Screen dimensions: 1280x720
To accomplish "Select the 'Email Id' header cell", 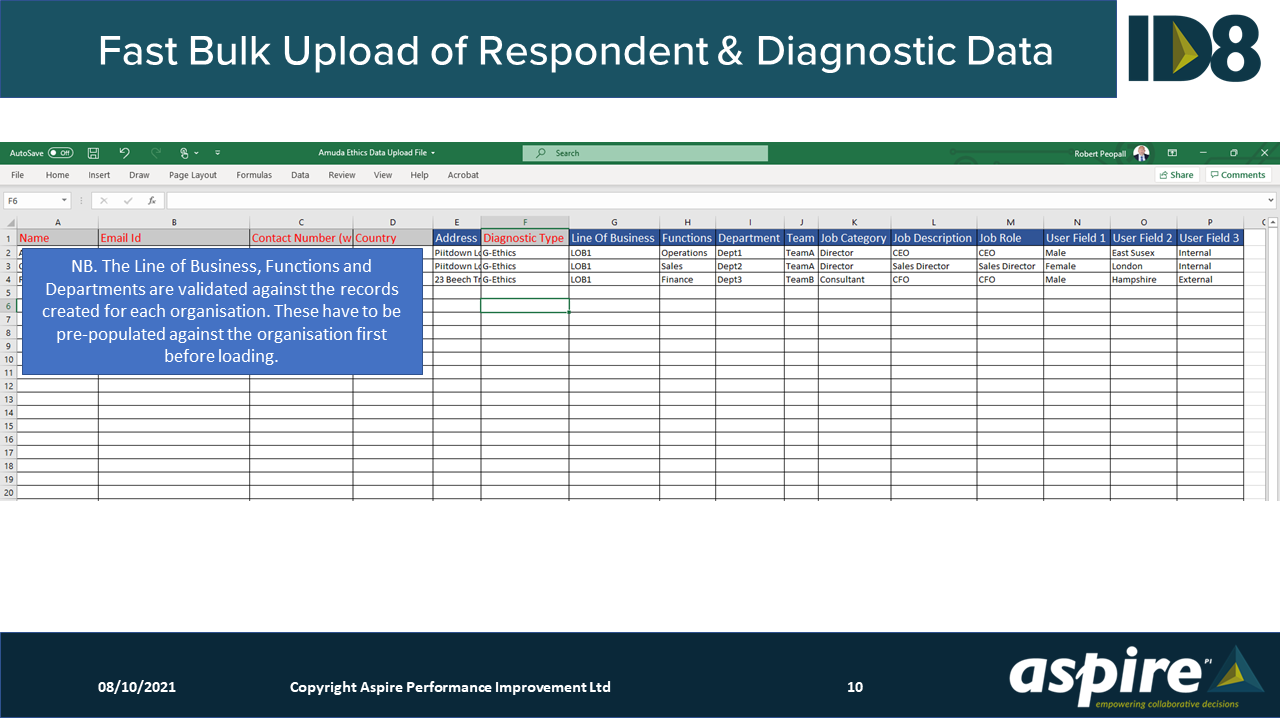I will tap(174, 238).
